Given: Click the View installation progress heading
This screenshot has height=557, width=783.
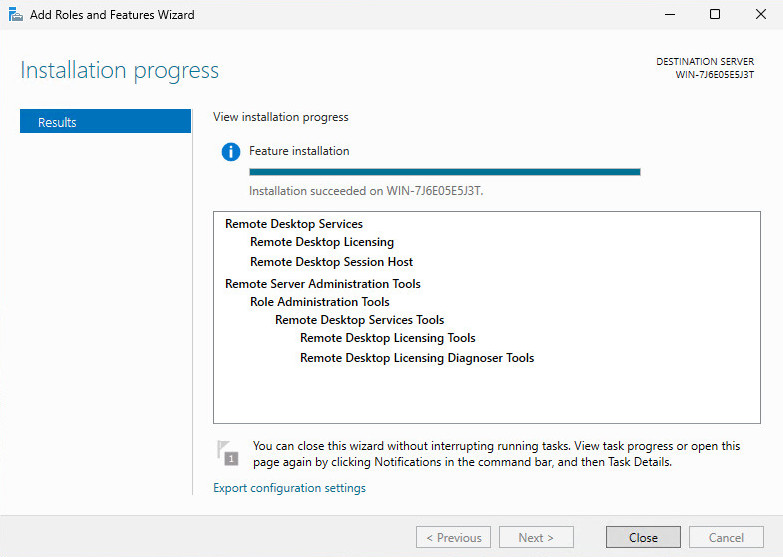Looking at the screenshot, I should pos(281,117).
